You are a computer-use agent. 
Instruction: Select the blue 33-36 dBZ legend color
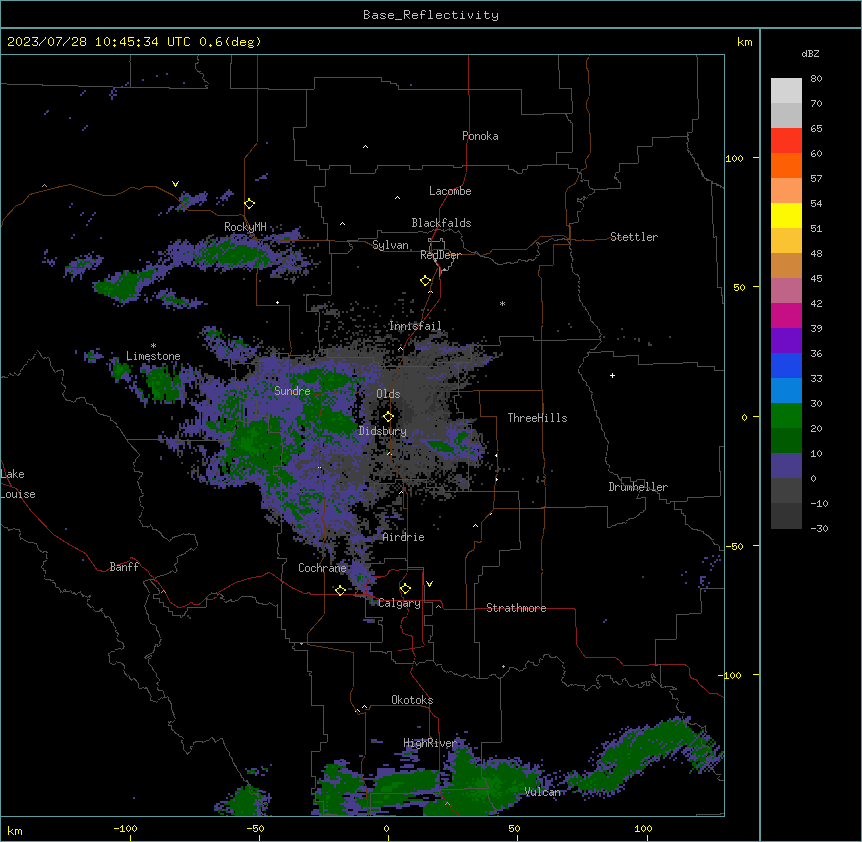click(786, 365)
